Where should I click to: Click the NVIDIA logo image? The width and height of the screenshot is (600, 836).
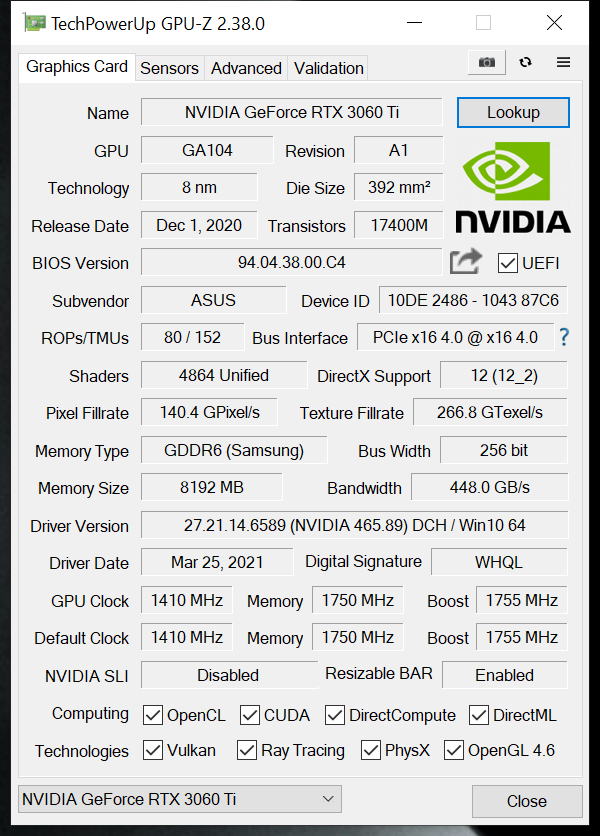pos(513,186)
